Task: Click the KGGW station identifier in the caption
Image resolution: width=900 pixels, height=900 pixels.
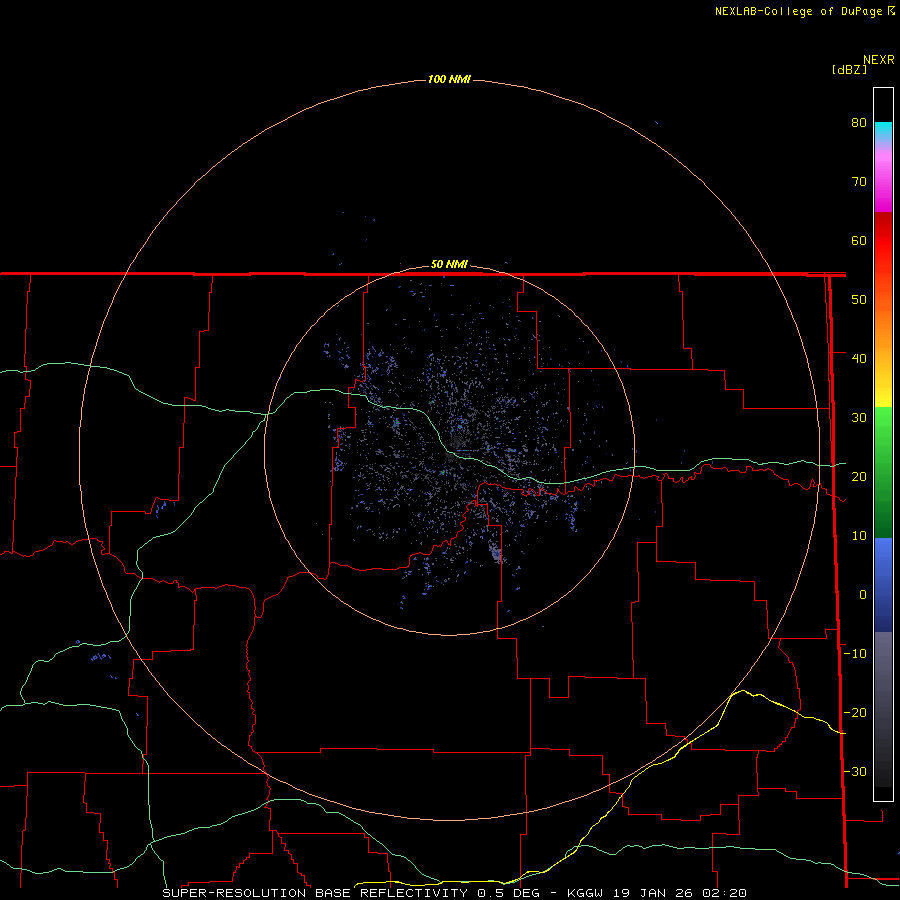Action: click(585, 893)
